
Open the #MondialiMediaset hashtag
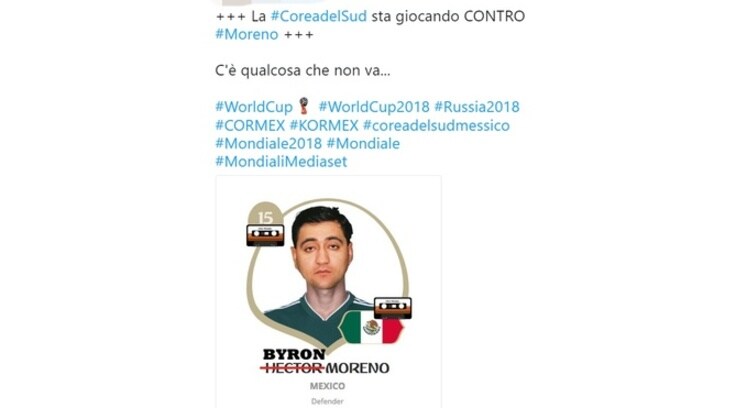click(281, 162)
